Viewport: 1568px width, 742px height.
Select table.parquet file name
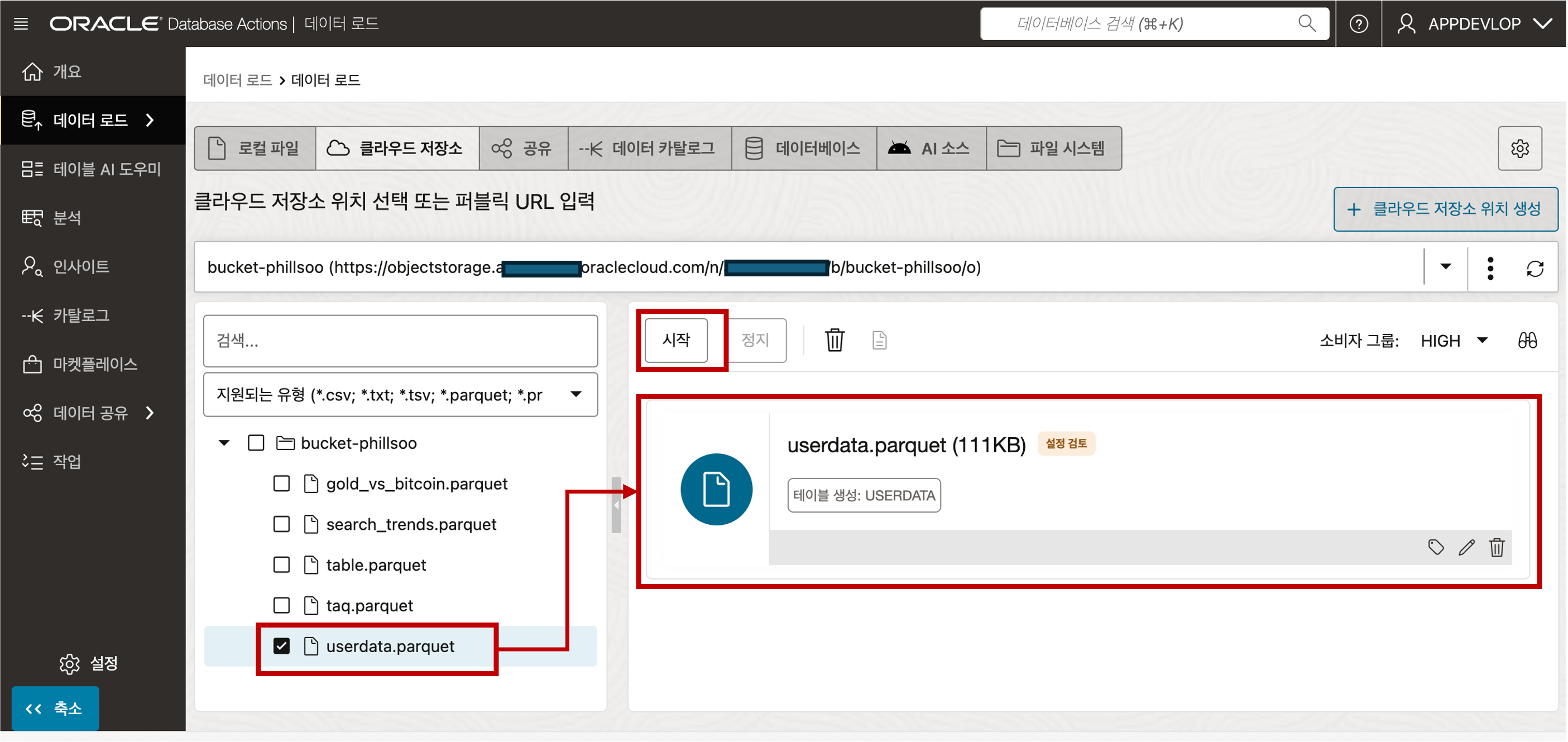[376, 566]
